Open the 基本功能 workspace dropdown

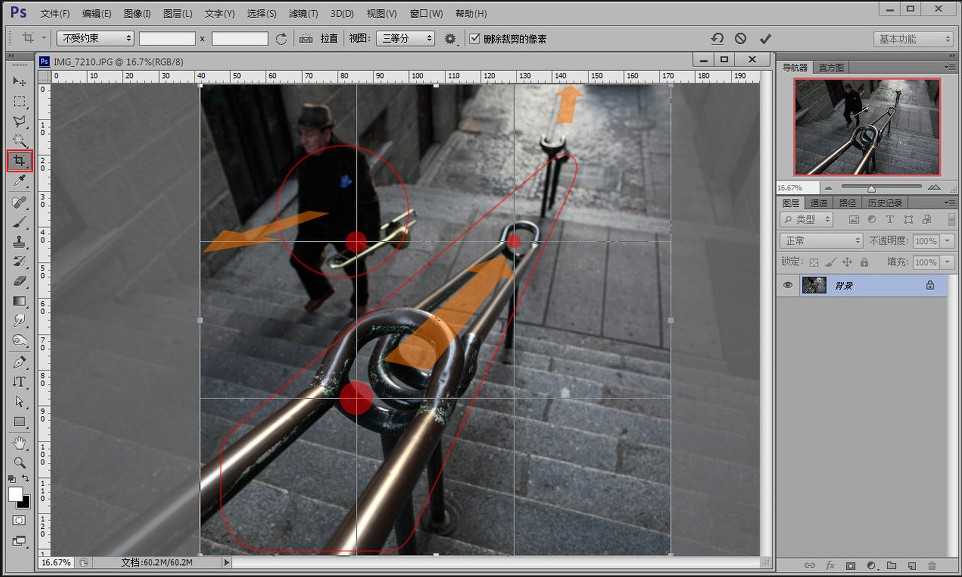click(x=914, y=39)
